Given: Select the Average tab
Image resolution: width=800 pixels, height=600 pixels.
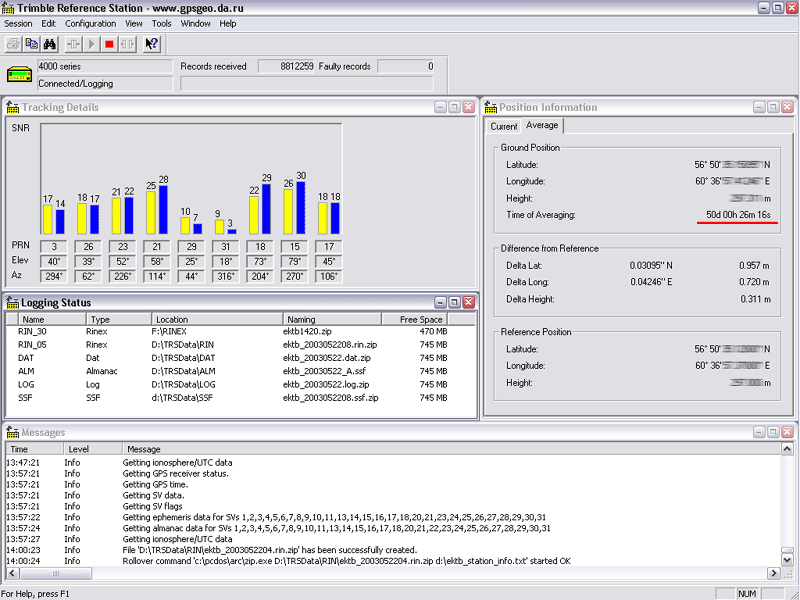Looking at the screenshot, I should click(x=542, y=125).
